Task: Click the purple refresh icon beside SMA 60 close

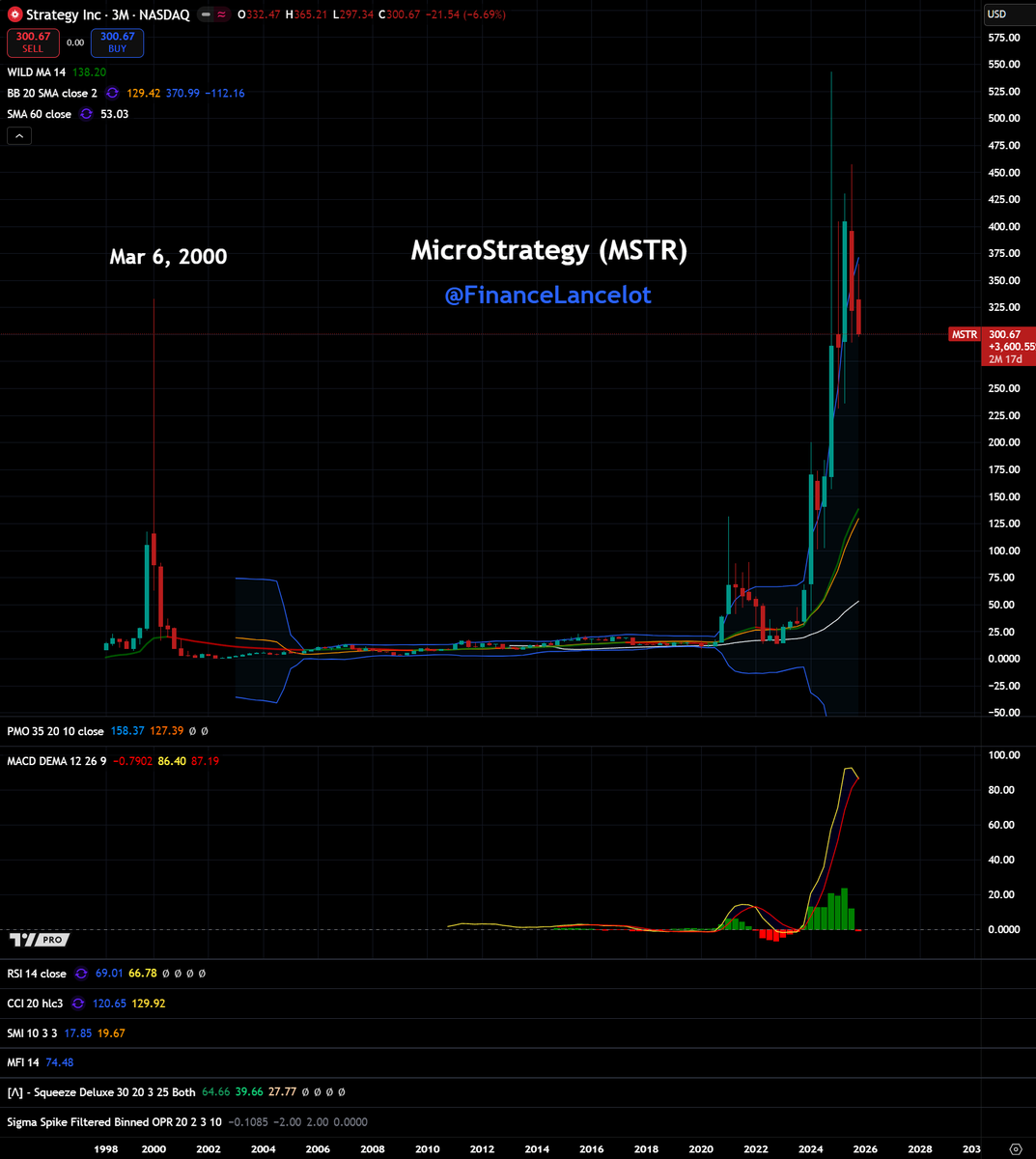Action: coord(86,114)
